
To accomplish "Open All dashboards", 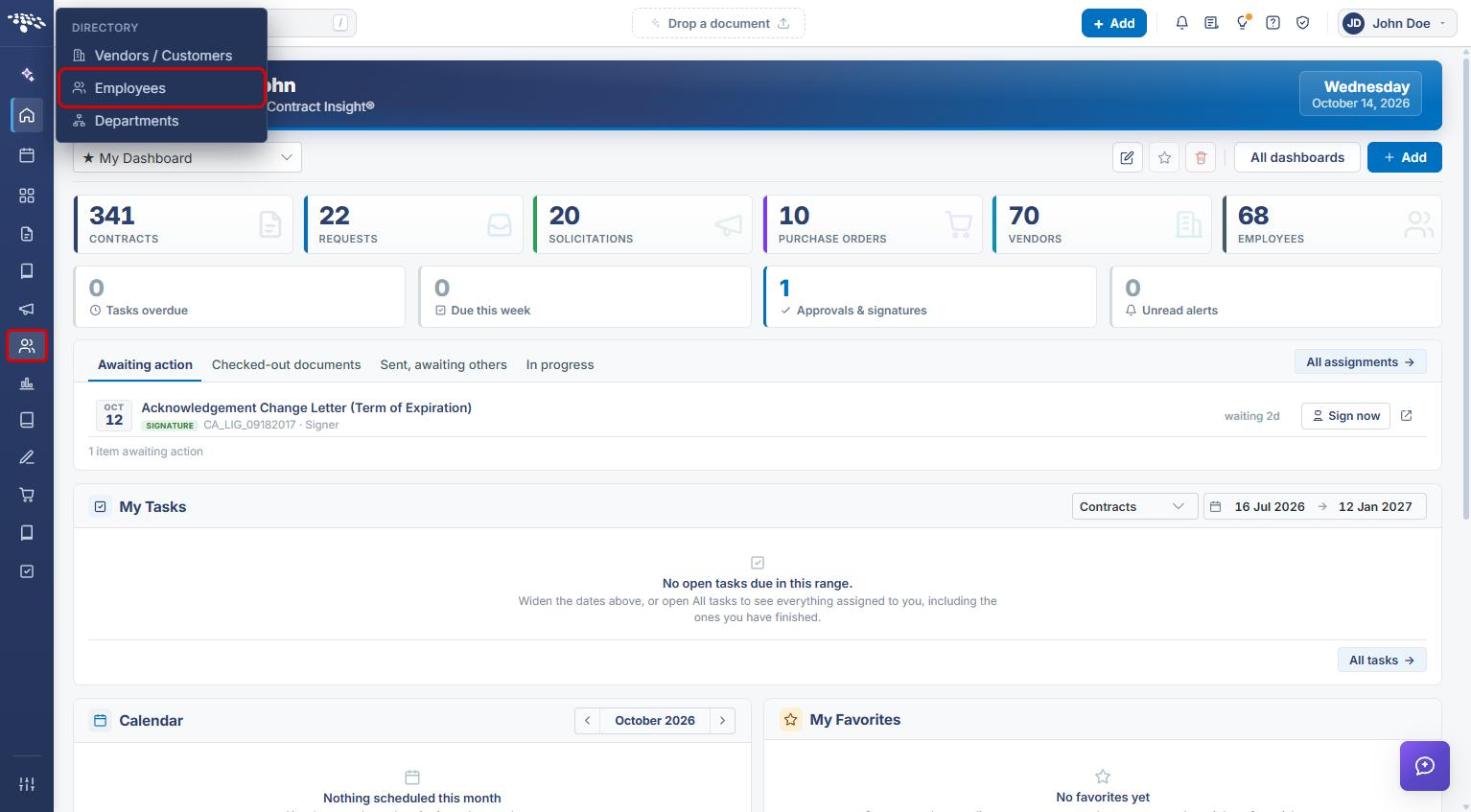I will 1297,157.
